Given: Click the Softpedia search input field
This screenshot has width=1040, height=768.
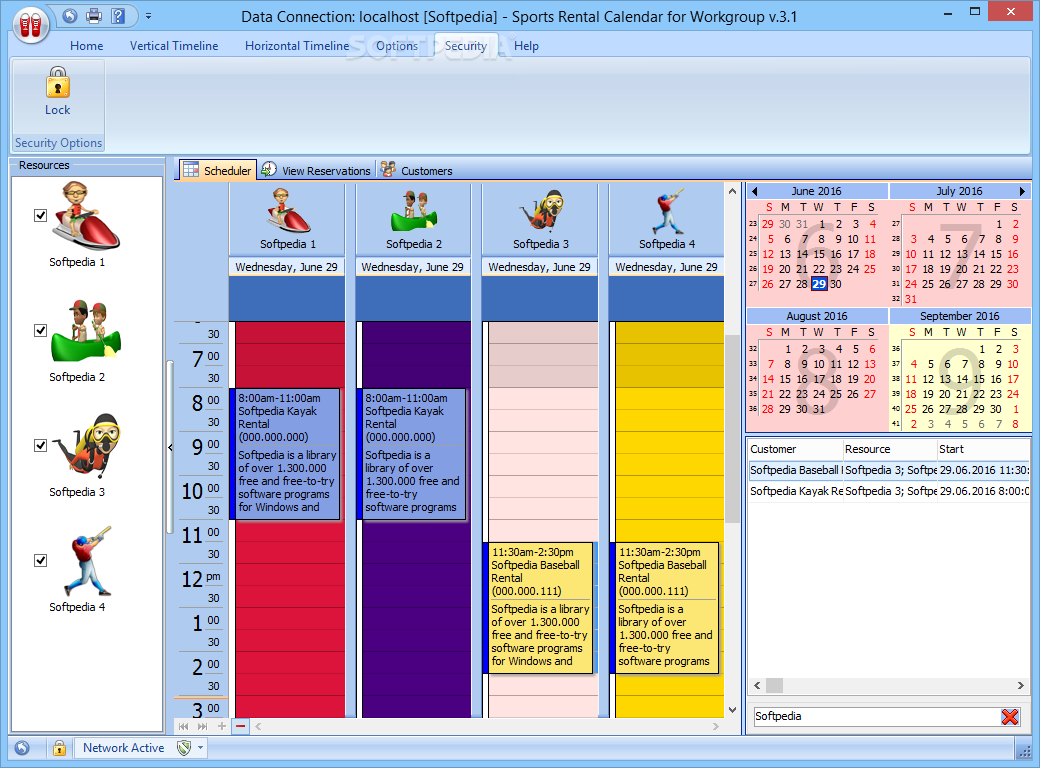Looking at the screenshot, I should [876, 716].
